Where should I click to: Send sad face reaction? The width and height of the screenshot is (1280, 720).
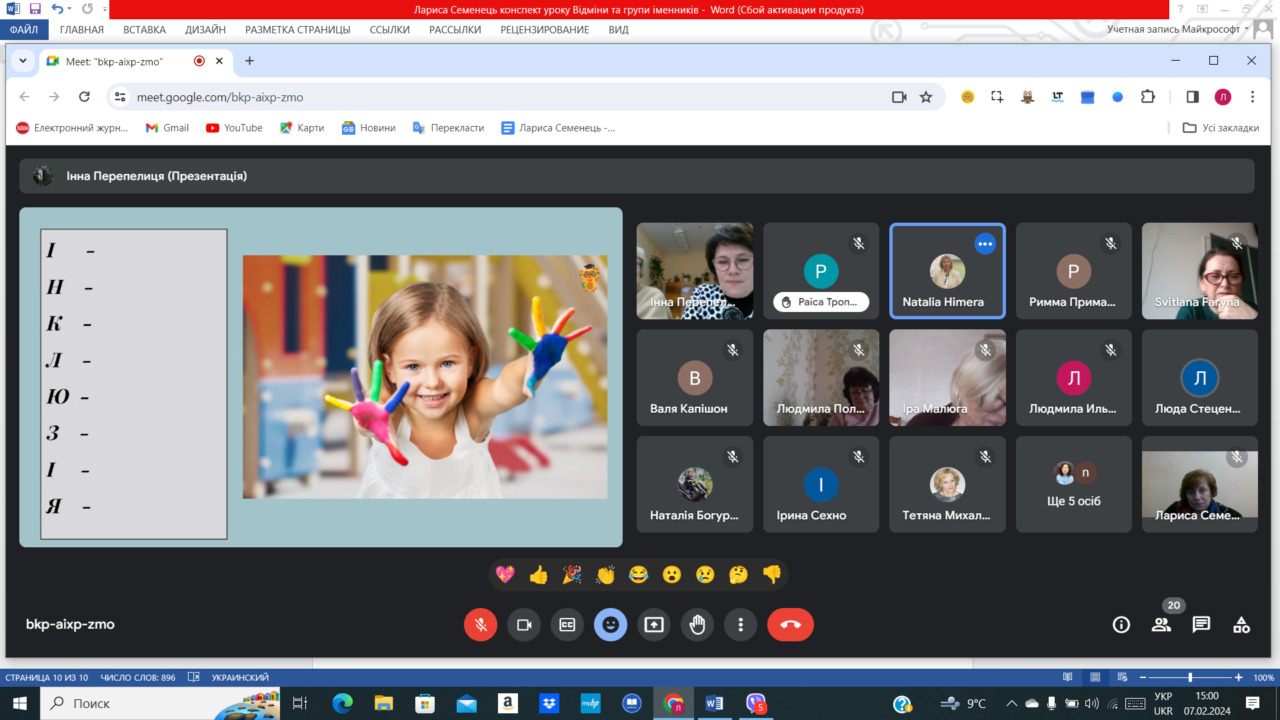click(705, 574)
